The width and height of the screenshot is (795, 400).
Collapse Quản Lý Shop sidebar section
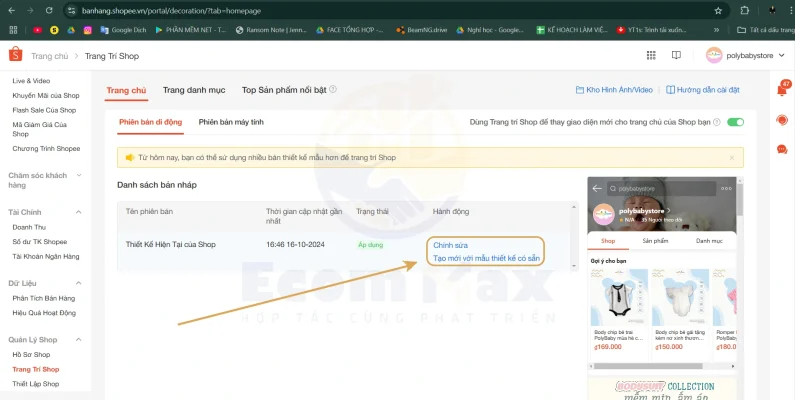(x=79, y=340)
